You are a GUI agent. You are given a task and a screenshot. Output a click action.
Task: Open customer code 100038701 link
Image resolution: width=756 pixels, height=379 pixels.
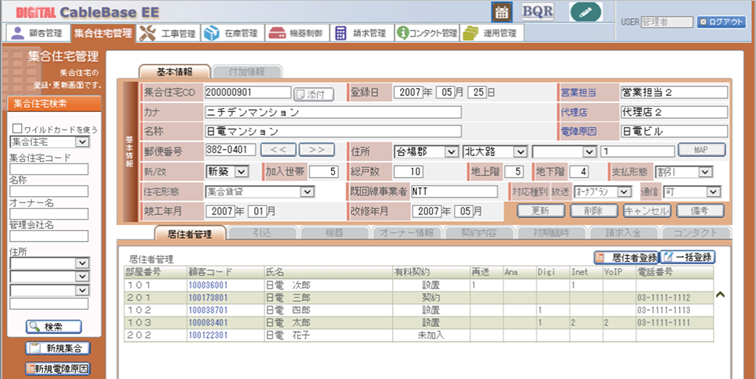click(208, 310)
